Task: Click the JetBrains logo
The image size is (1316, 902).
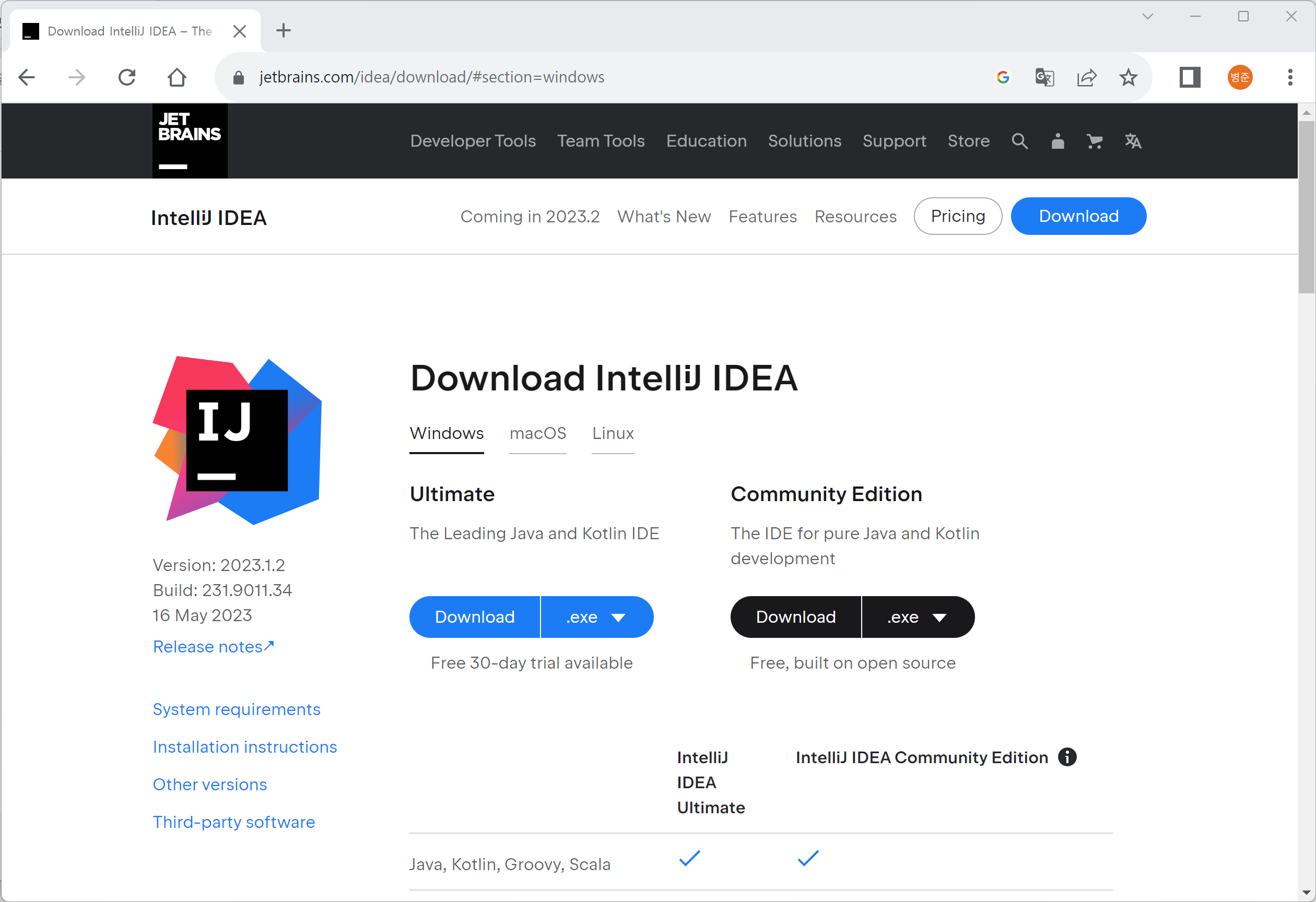Action: tap(190, 141)
